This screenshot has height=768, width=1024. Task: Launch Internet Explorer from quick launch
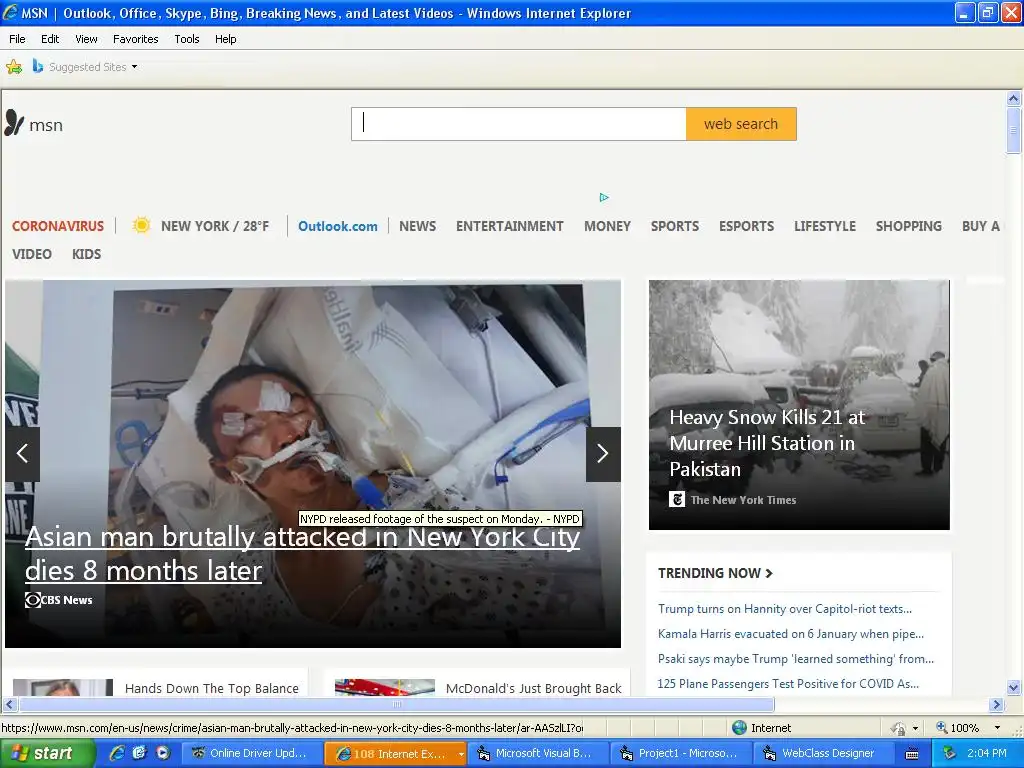pyautogui.click(x=117, y=753)
